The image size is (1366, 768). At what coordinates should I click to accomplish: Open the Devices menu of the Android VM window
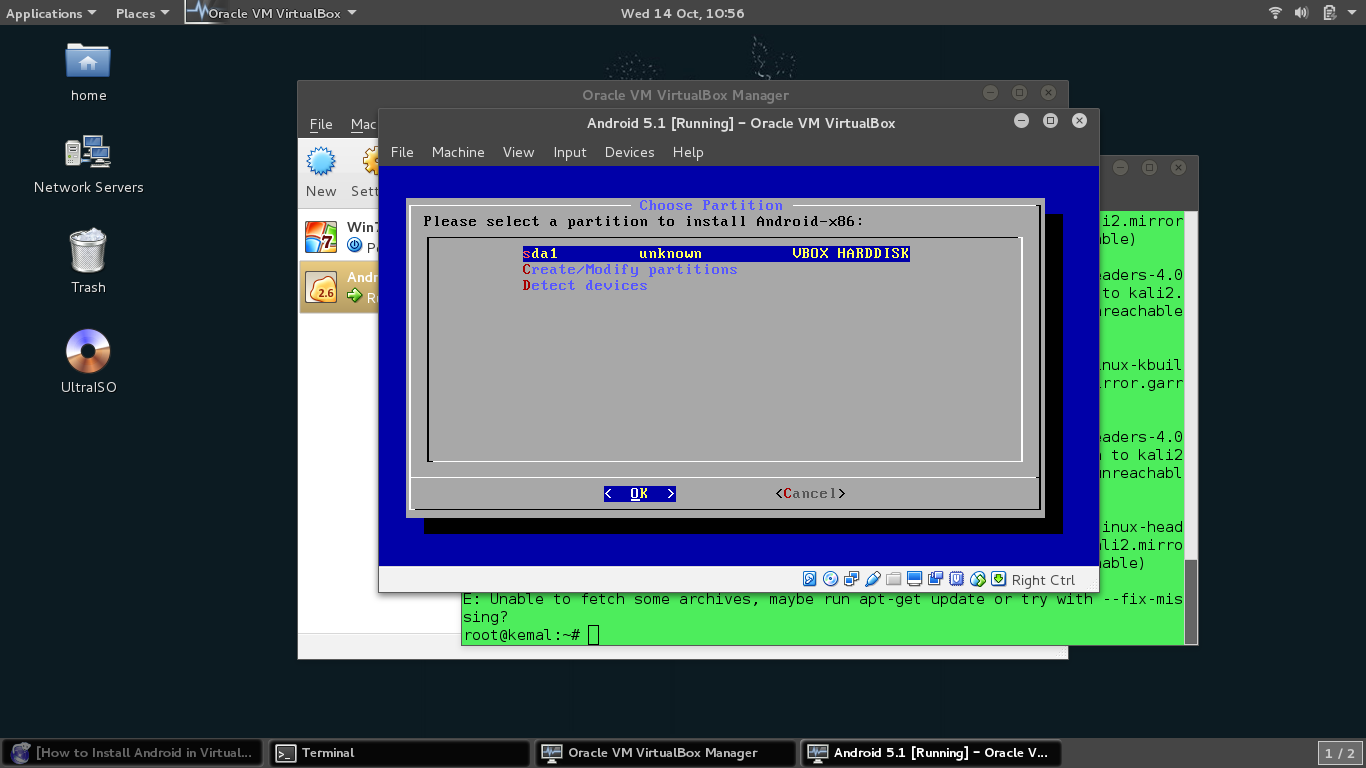click(x=629, y=152)
